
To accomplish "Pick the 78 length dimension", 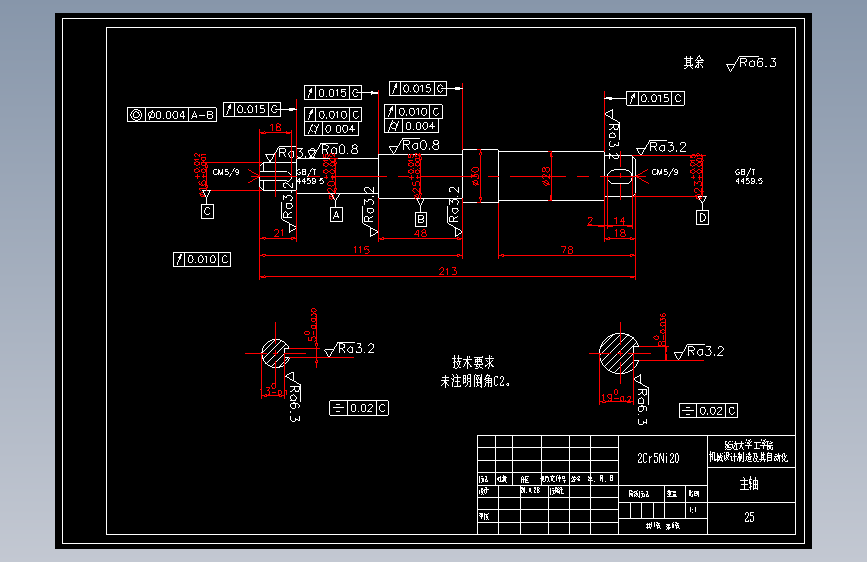I will [x=567, y=250].
